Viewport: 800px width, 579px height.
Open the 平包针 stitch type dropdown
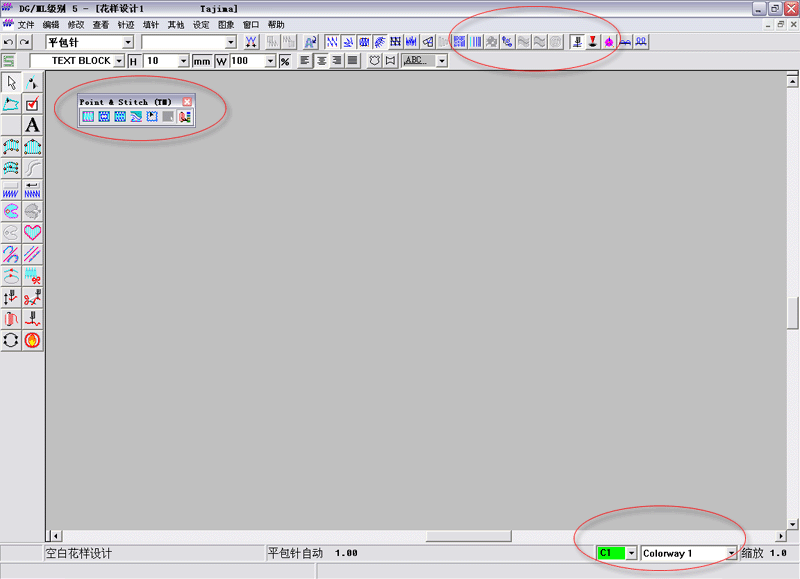128,42
